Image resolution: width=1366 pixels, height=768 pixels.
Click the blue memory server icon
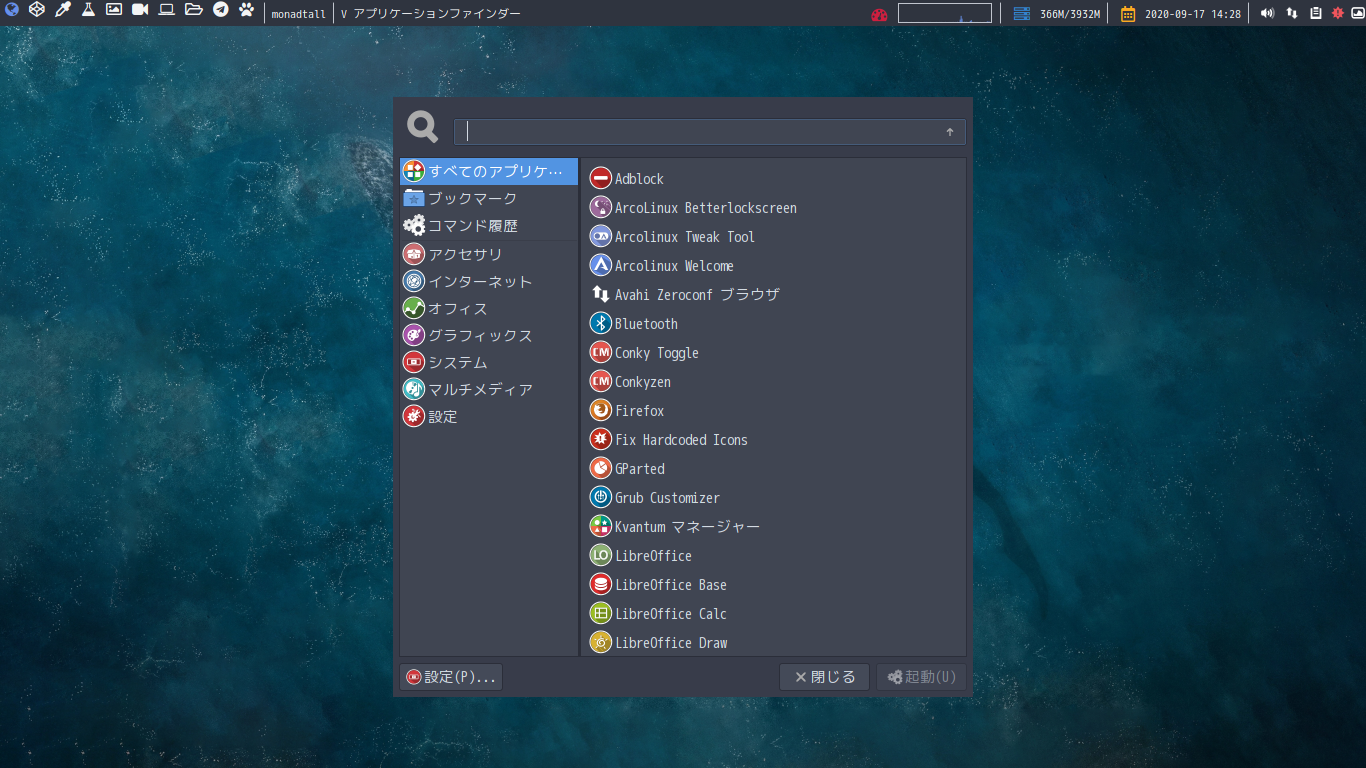[1021, 14]
